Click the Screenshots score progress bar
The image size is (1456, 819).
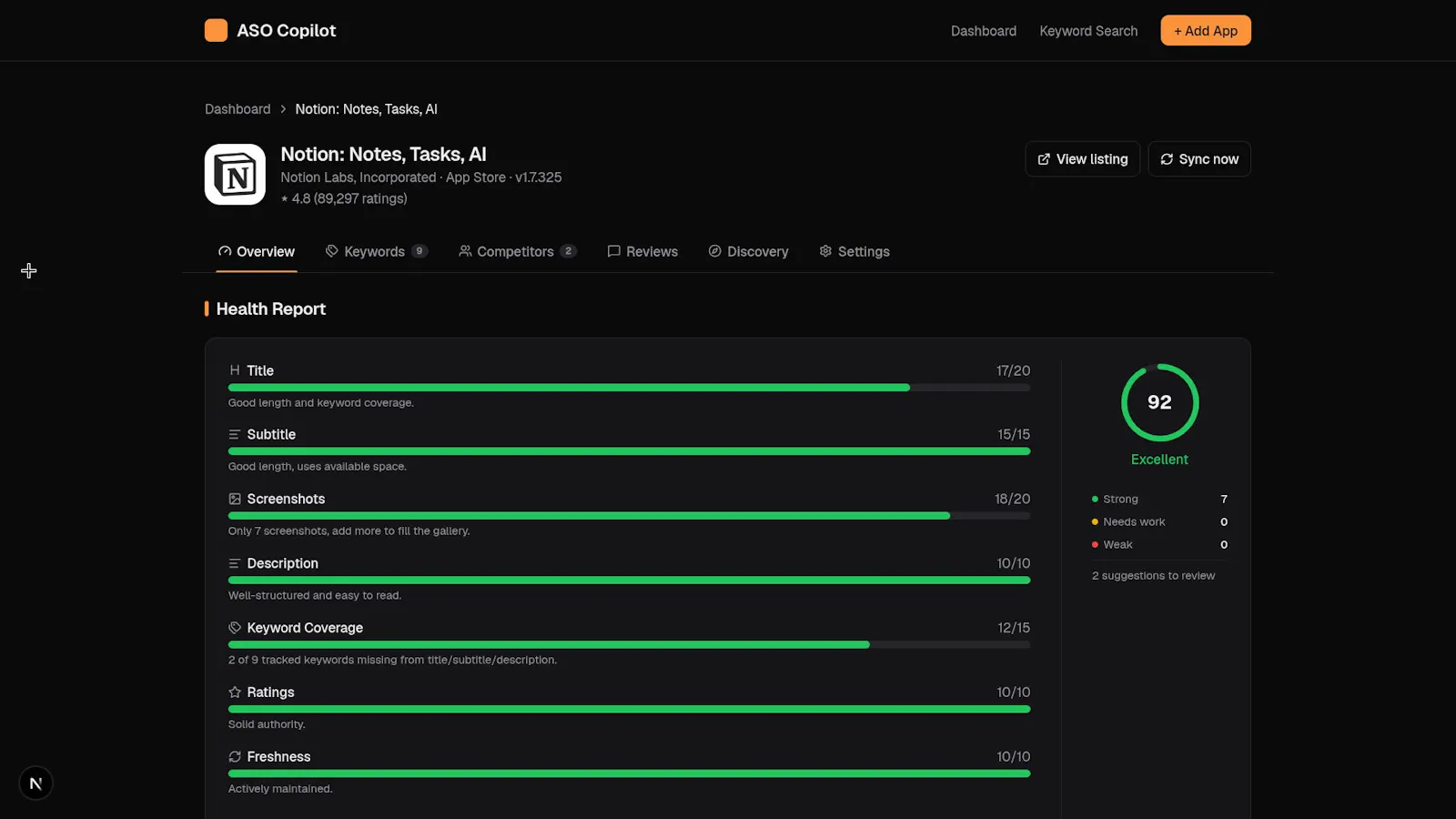629,516
